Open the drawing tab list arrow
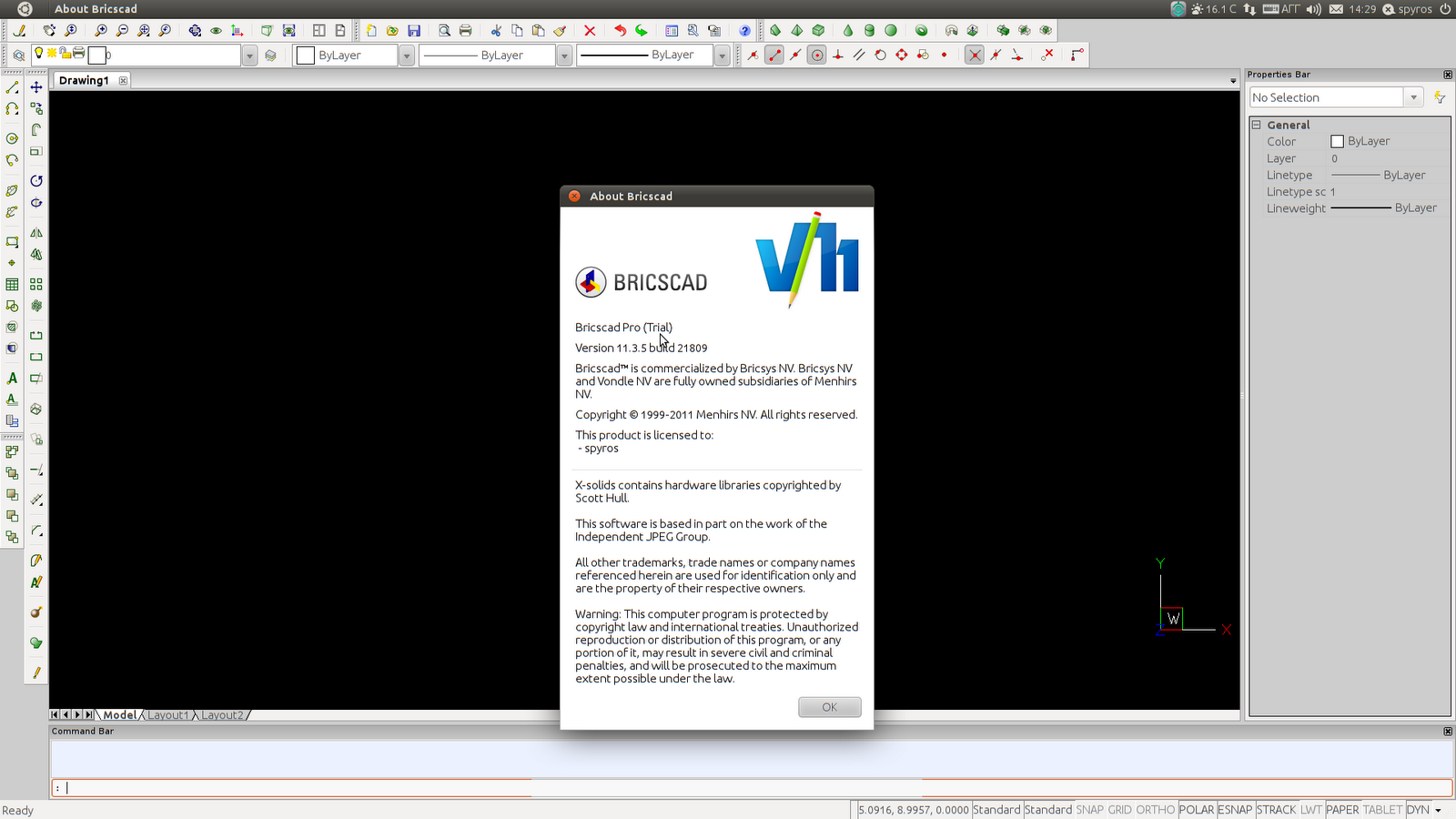Screen dimensions: 1456x819 pos(1233,81)
